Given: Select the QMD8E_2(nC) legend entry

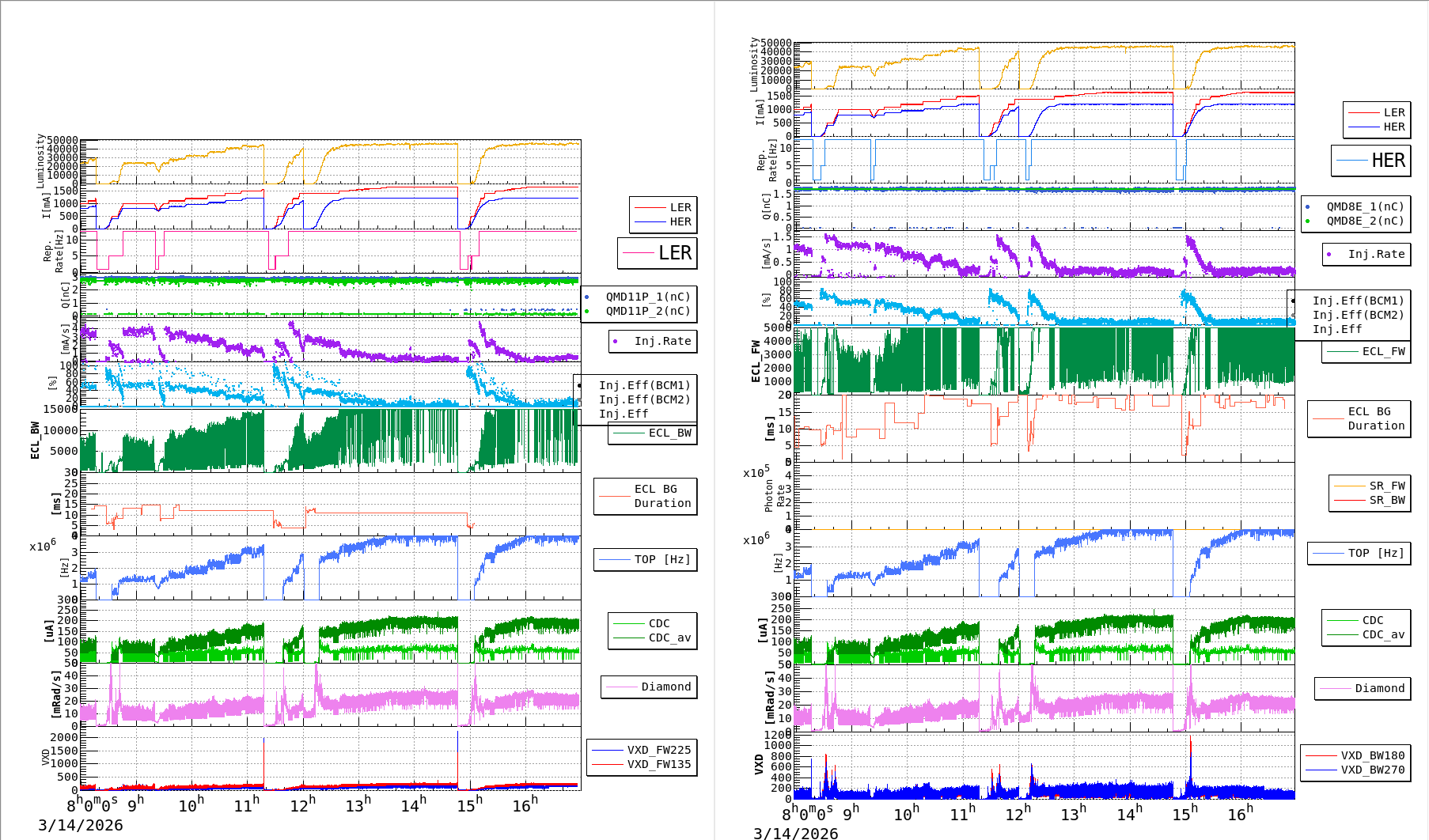Looking at the screenshot, I should click(1364, 221).
